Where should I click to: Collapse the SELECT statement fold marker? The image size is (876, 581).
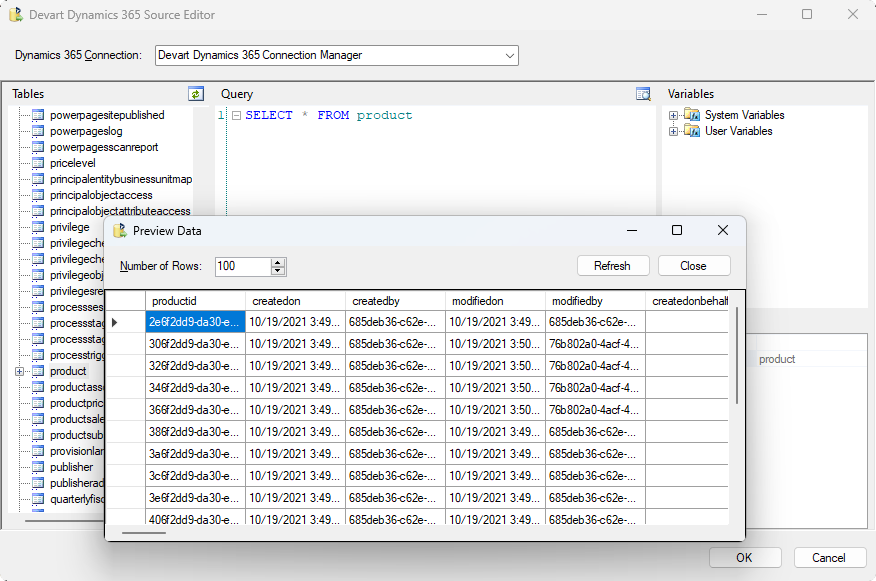[x=236, y=116]
